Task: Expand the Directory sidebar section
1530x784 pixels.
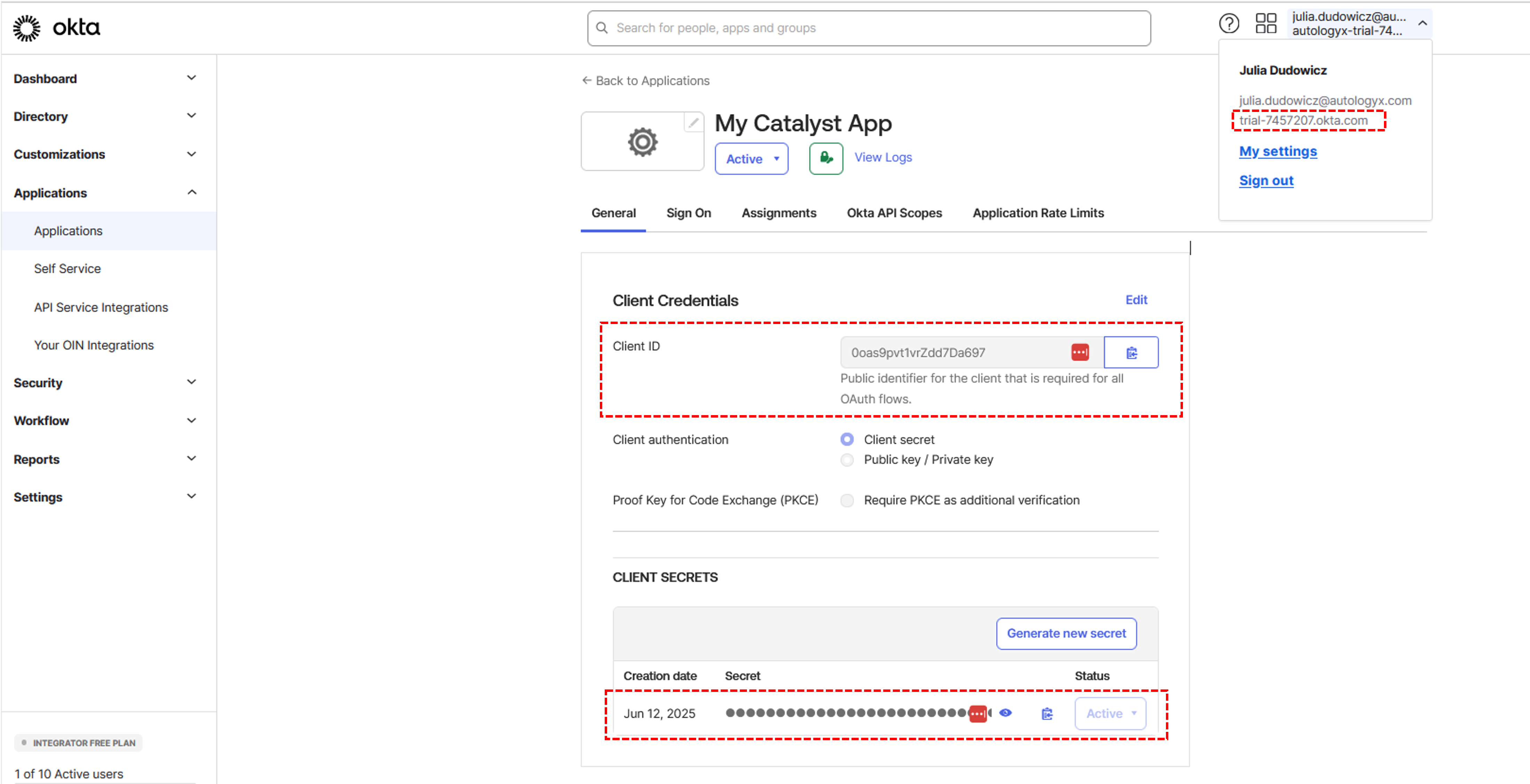Action: tap(191, 116)
